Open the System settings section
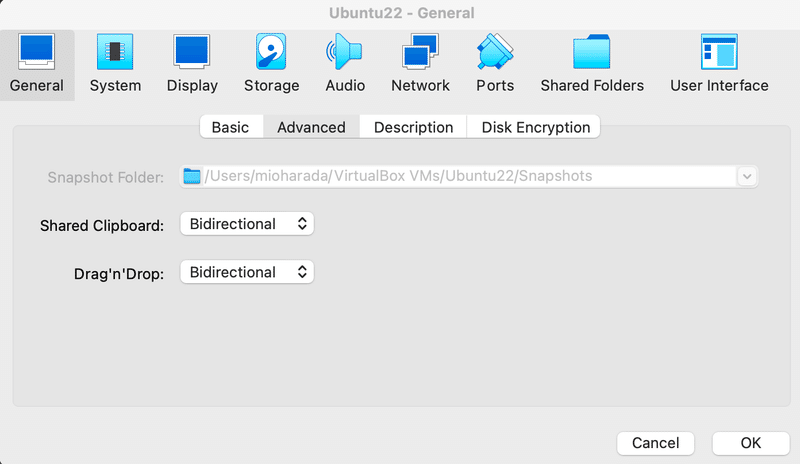This screenshot has width=800, height=464. point(115,65)
